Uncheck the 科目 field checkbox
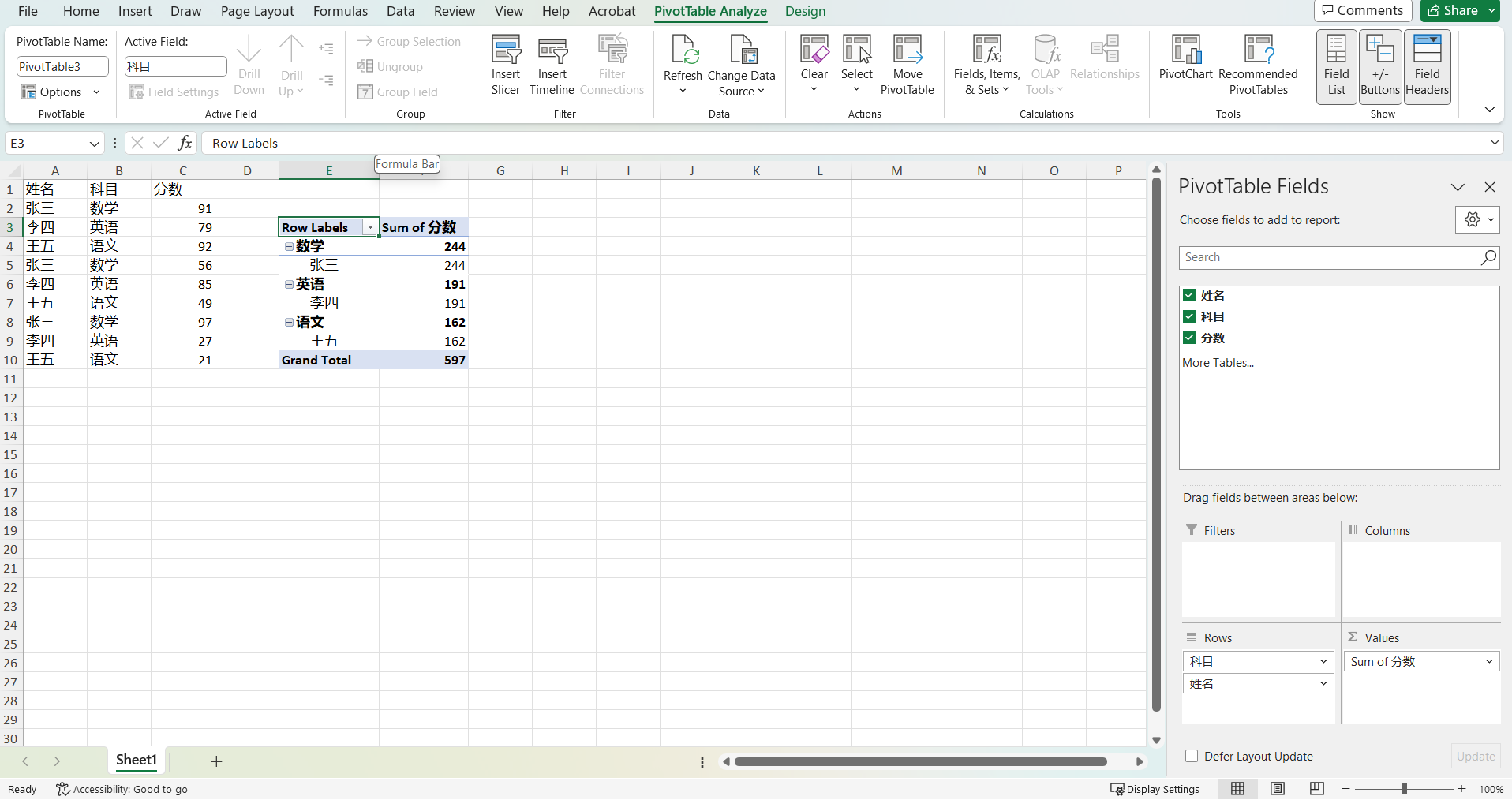1512x800 pixels. 1189,316
